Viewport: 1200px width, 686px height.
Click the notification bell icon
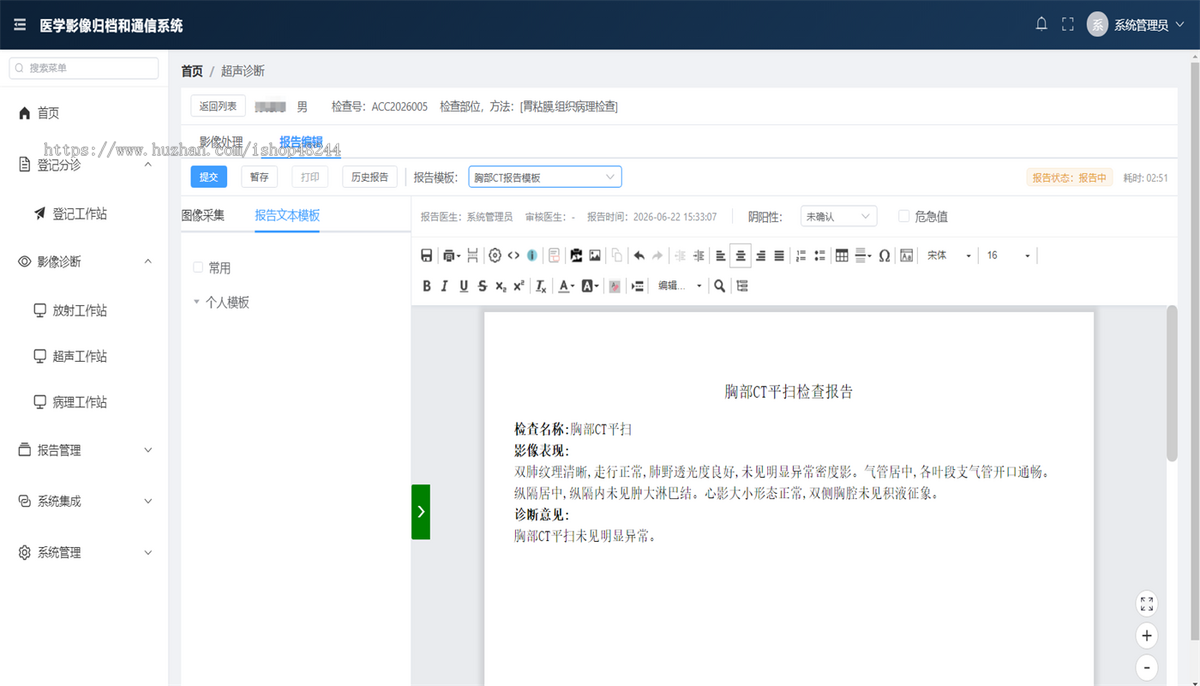[1041, 24]
